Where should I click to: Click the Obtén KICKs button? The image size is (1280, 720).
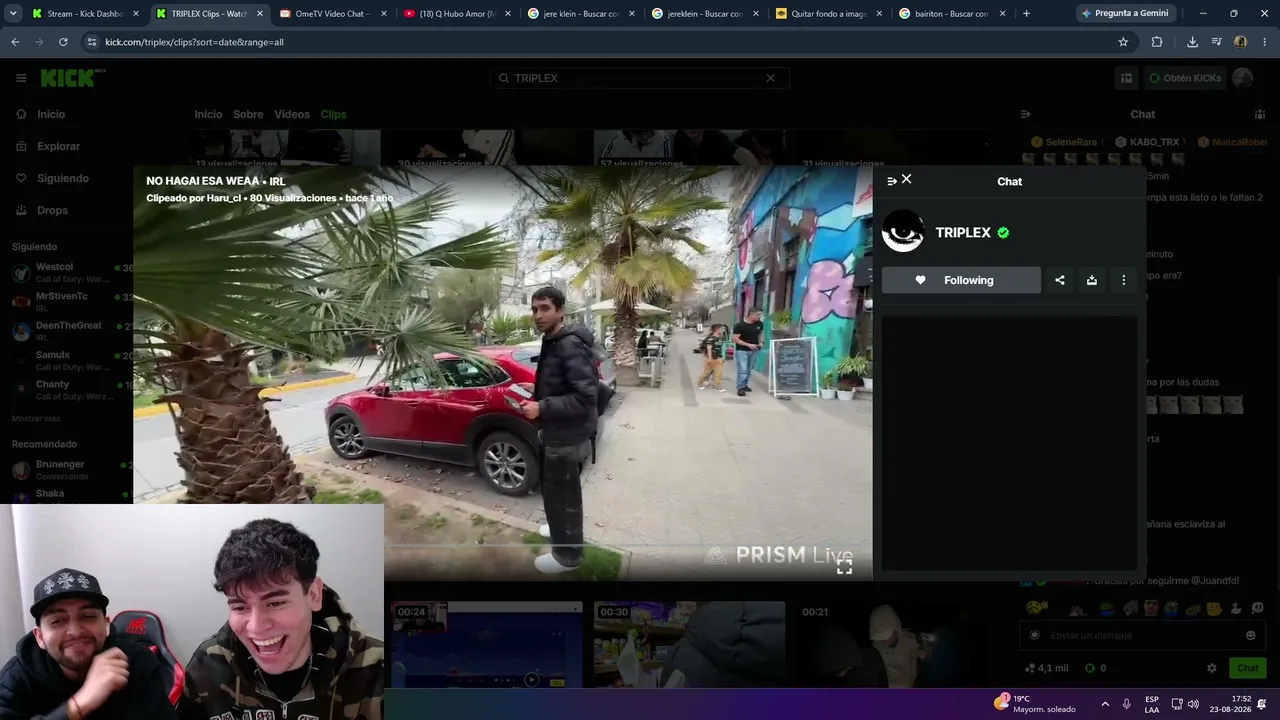coord(1185,78)
